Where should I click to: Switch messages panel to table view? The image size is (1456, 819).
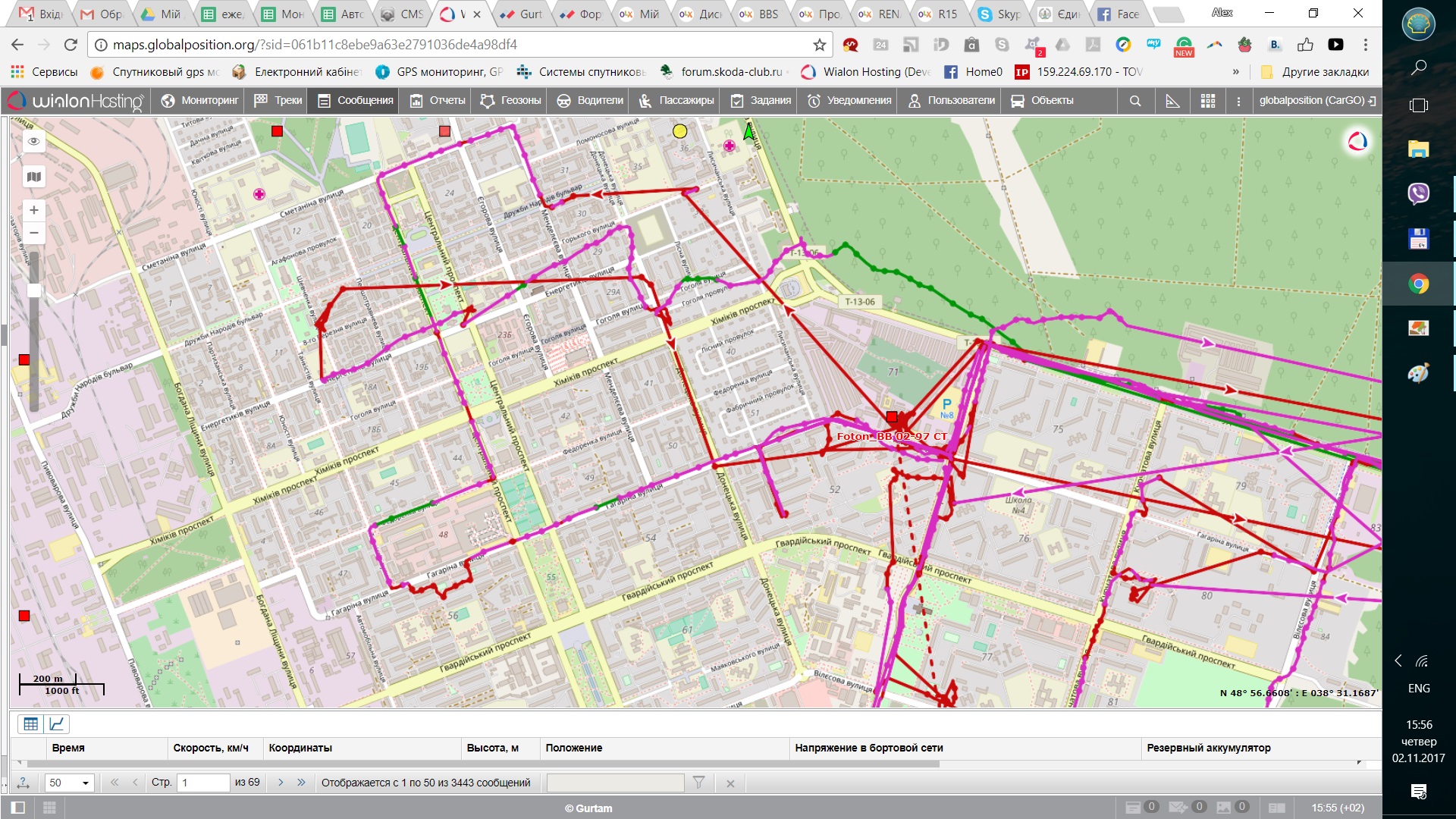pos(30,724)
